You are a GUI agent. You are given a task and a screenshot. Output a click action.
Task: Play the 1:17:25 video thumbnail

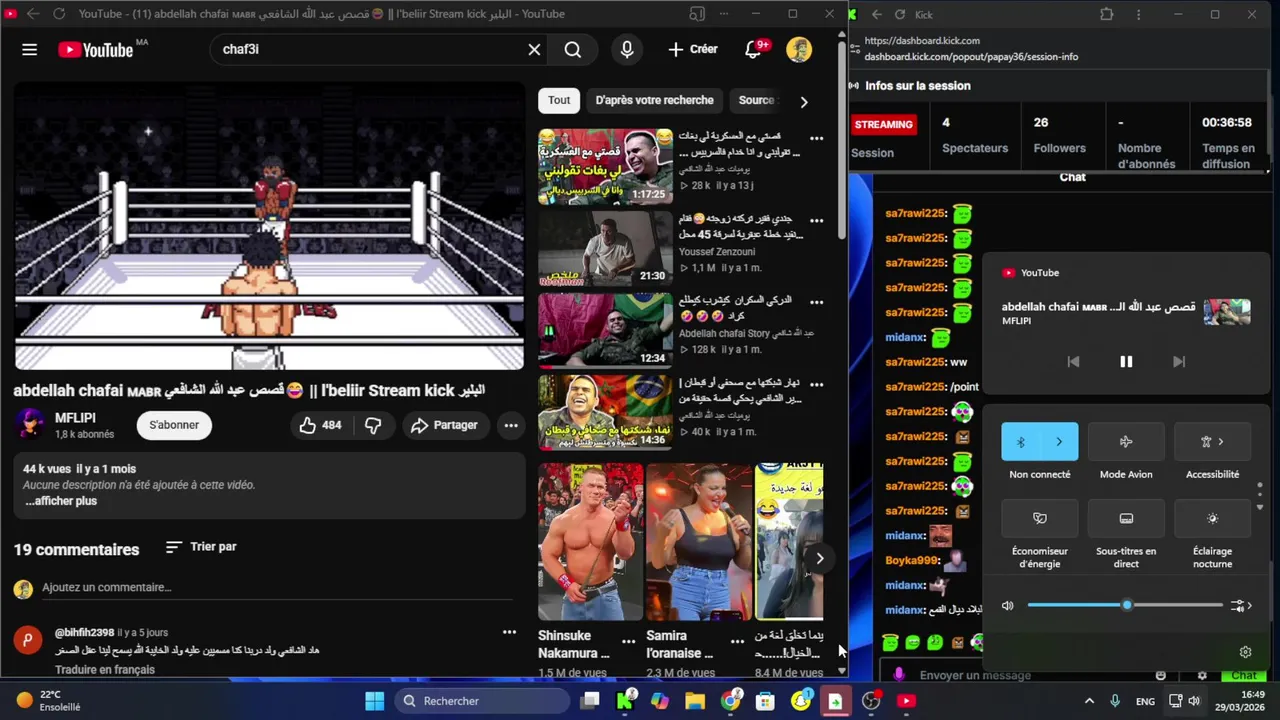pos(605,166)
